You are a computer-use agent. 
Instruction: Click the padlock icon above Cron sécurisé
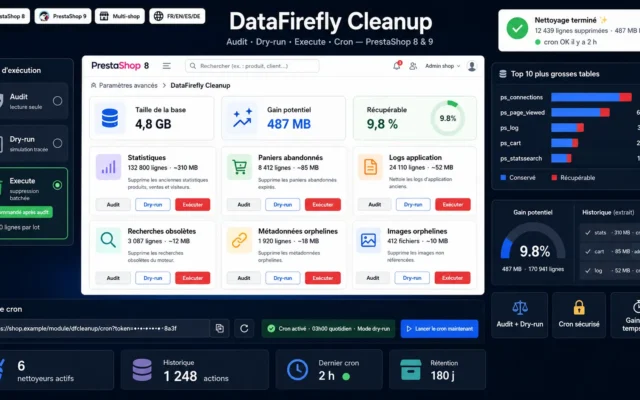tap(579, 307)
